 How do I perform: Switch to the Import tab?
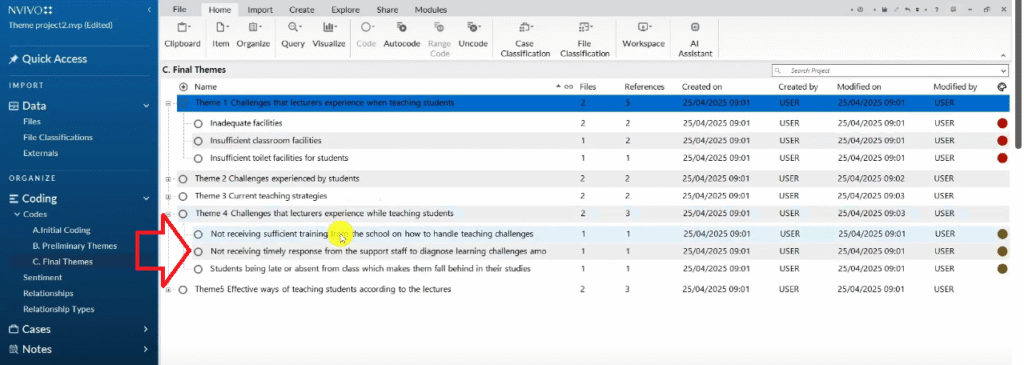(261, 10)
